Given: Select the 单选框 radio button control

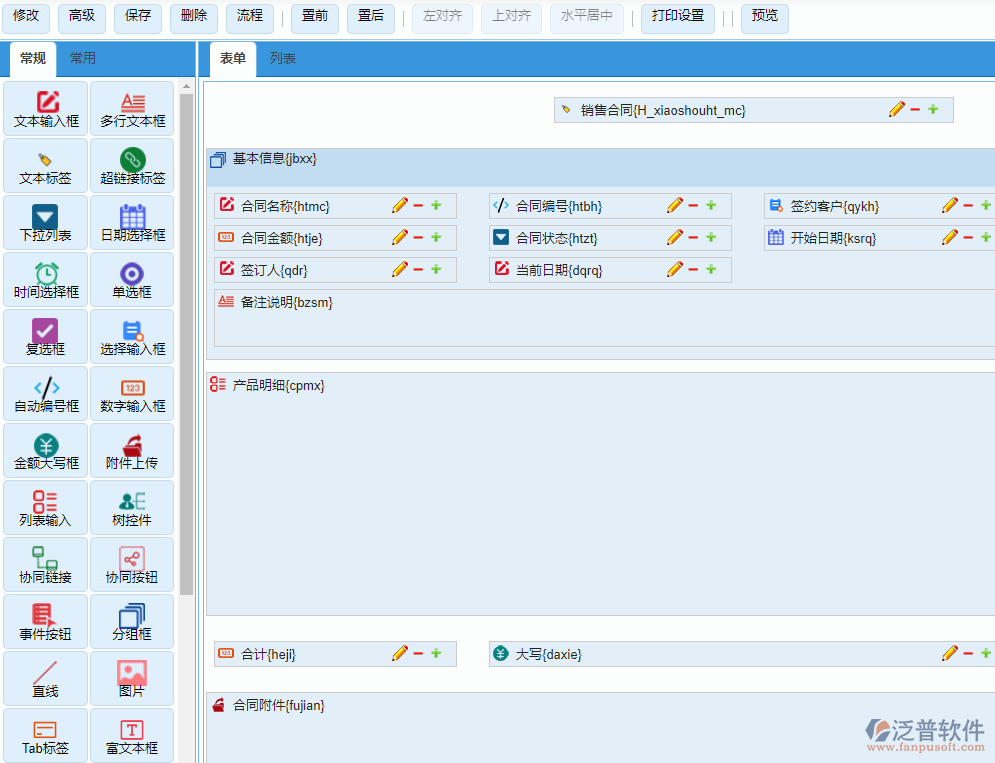Looking at the screenshot, I should (x=132, y=280).
